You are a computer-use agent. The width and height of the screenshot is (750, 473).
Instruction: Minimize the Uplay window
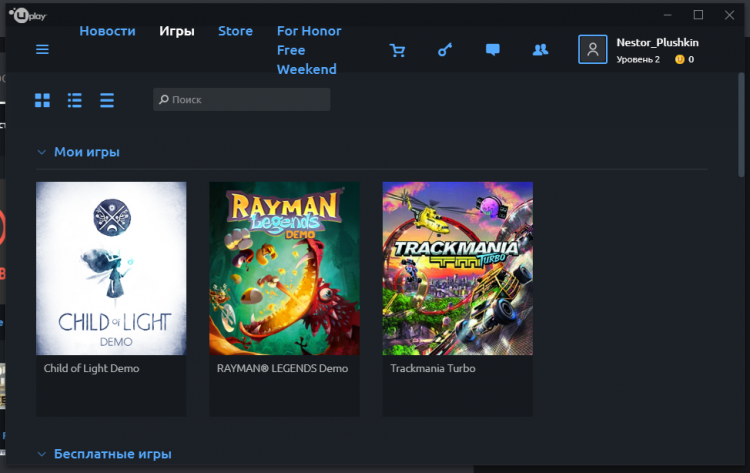(668, 15)
